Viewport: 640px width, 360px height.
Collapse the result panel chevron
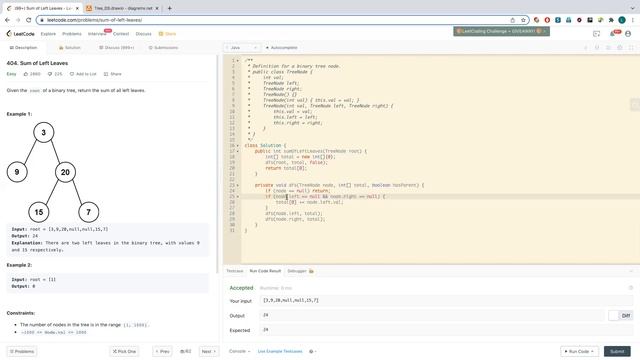click(631, 271)
